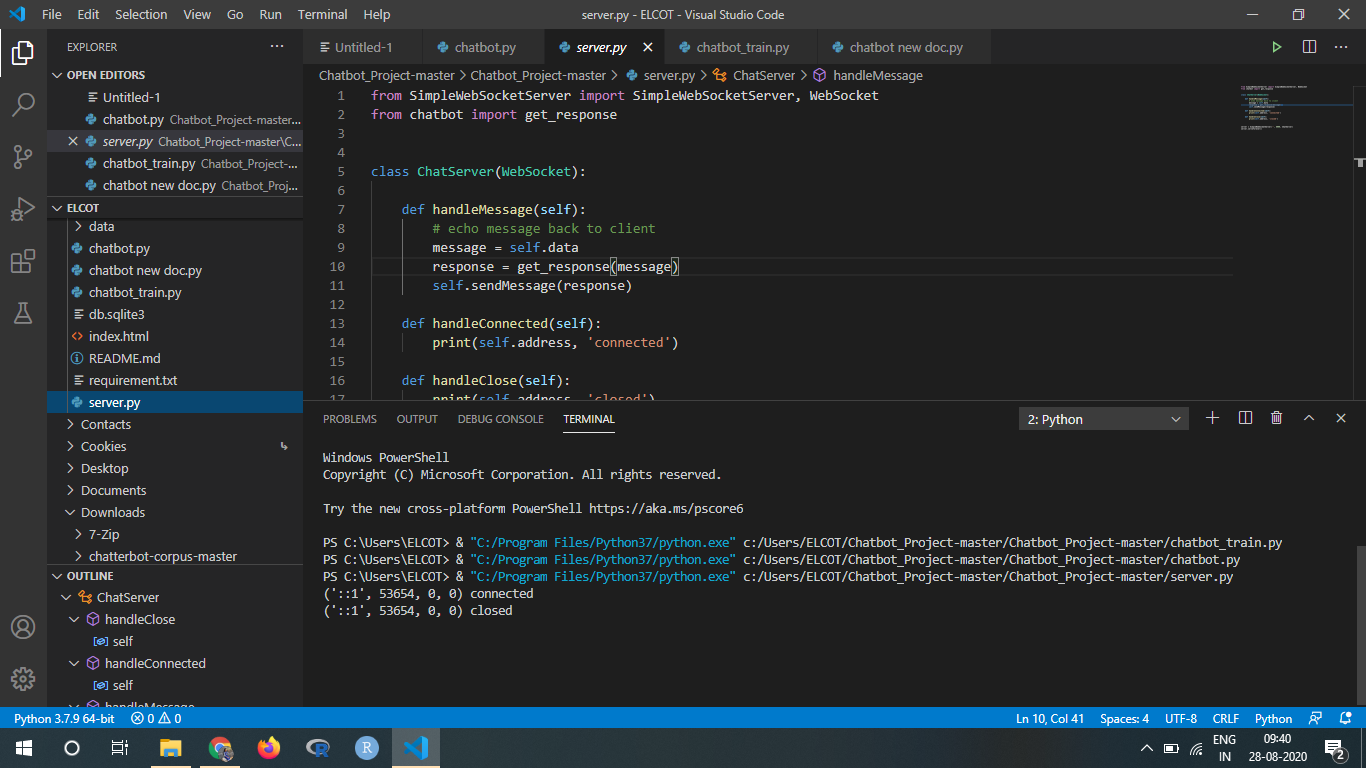The width and height of the screenshot is (1366, 768).
Task: Click the feedback icon in status bar
Action: (x=1315, y=718)
